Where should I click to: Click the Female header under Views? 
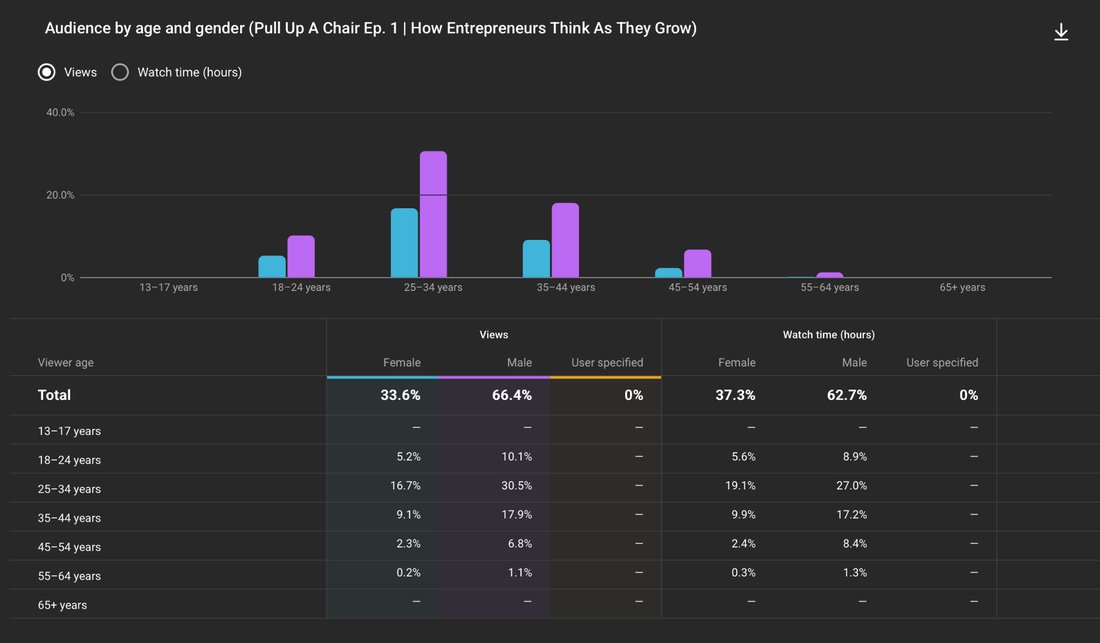(x=402, y=363)
